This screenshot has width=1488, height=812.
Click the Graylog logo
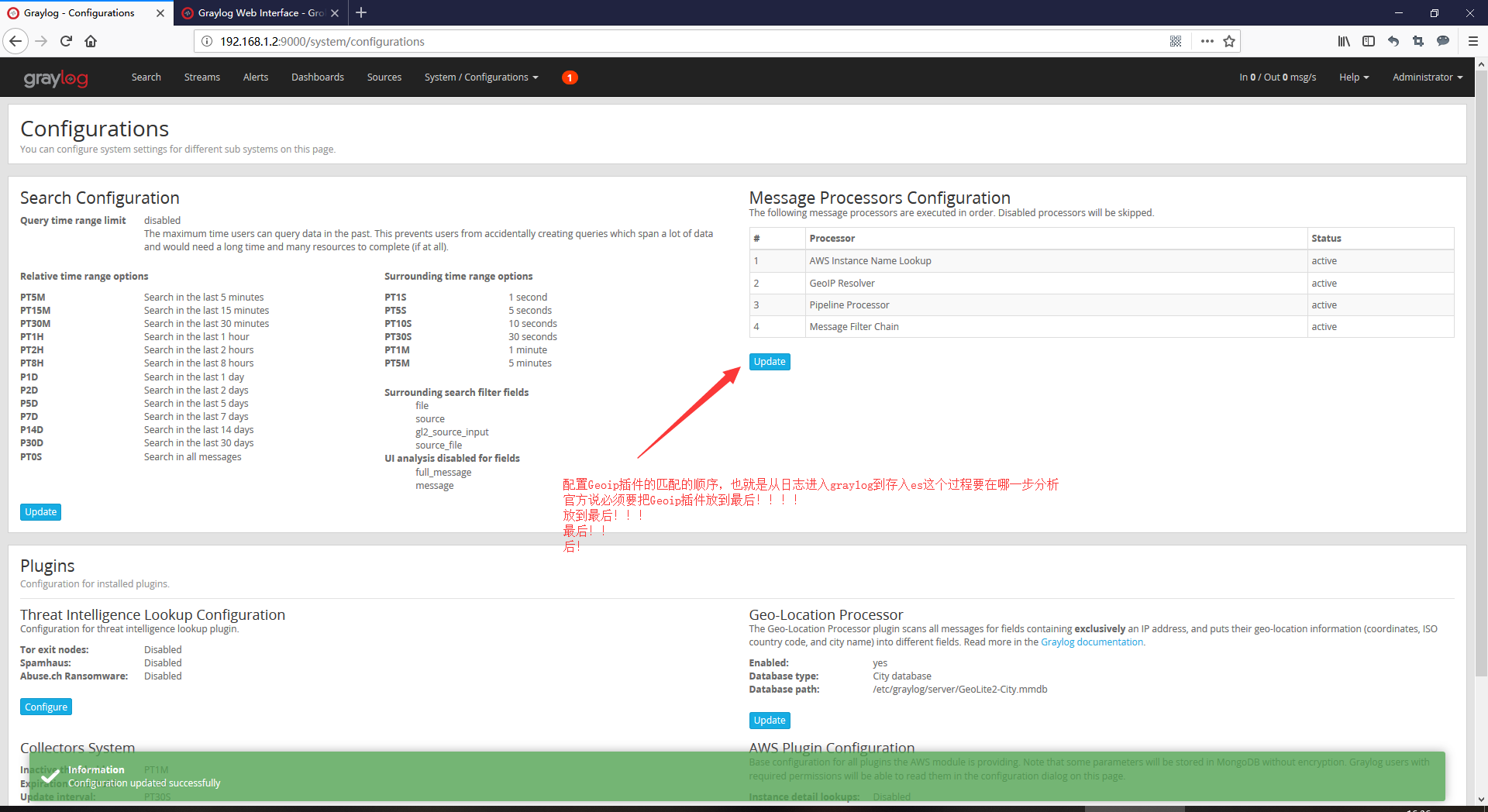pos(56,78)
